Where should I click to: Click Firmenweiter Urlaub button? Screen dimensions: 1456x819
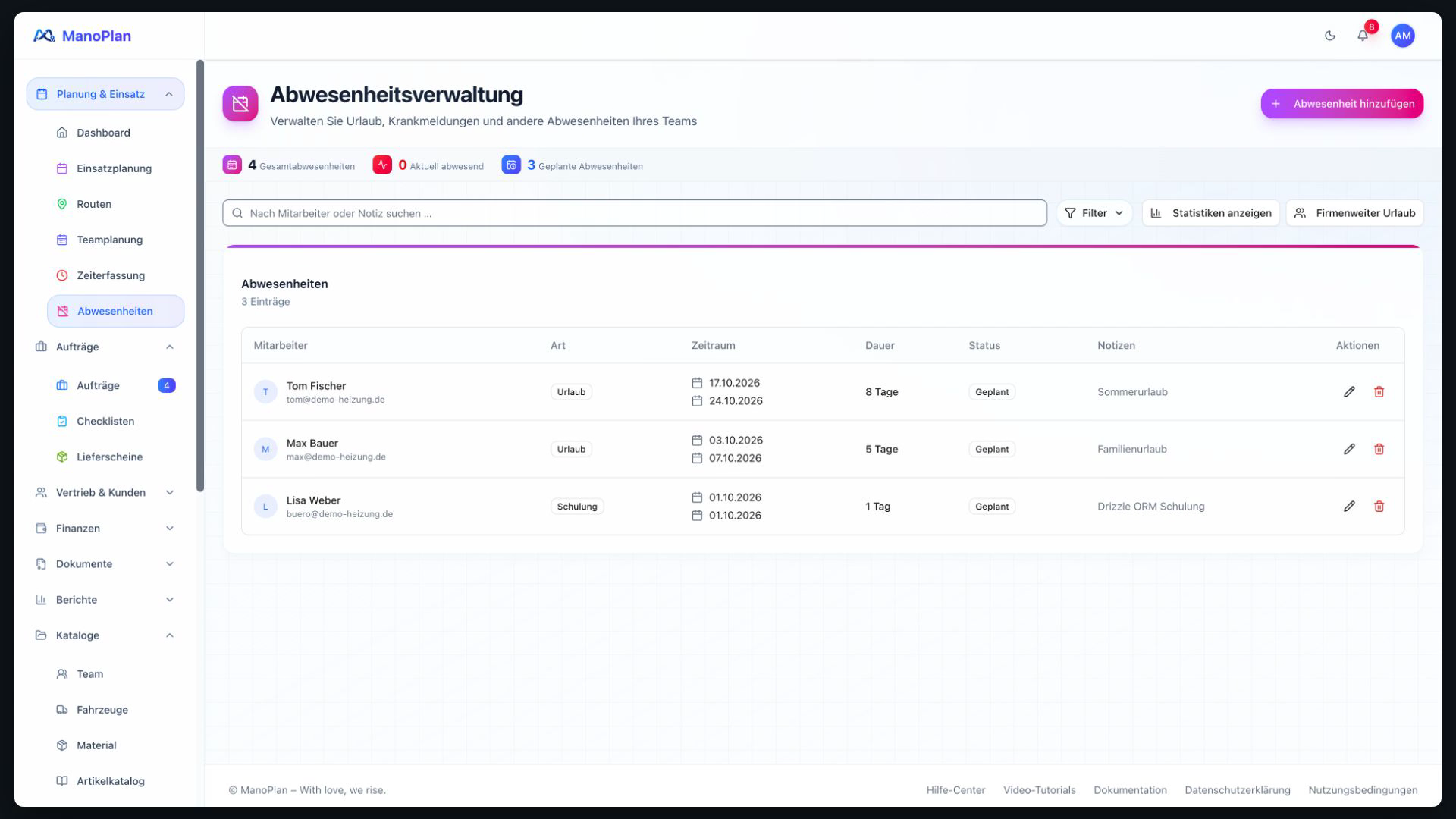click(1354, 213)
